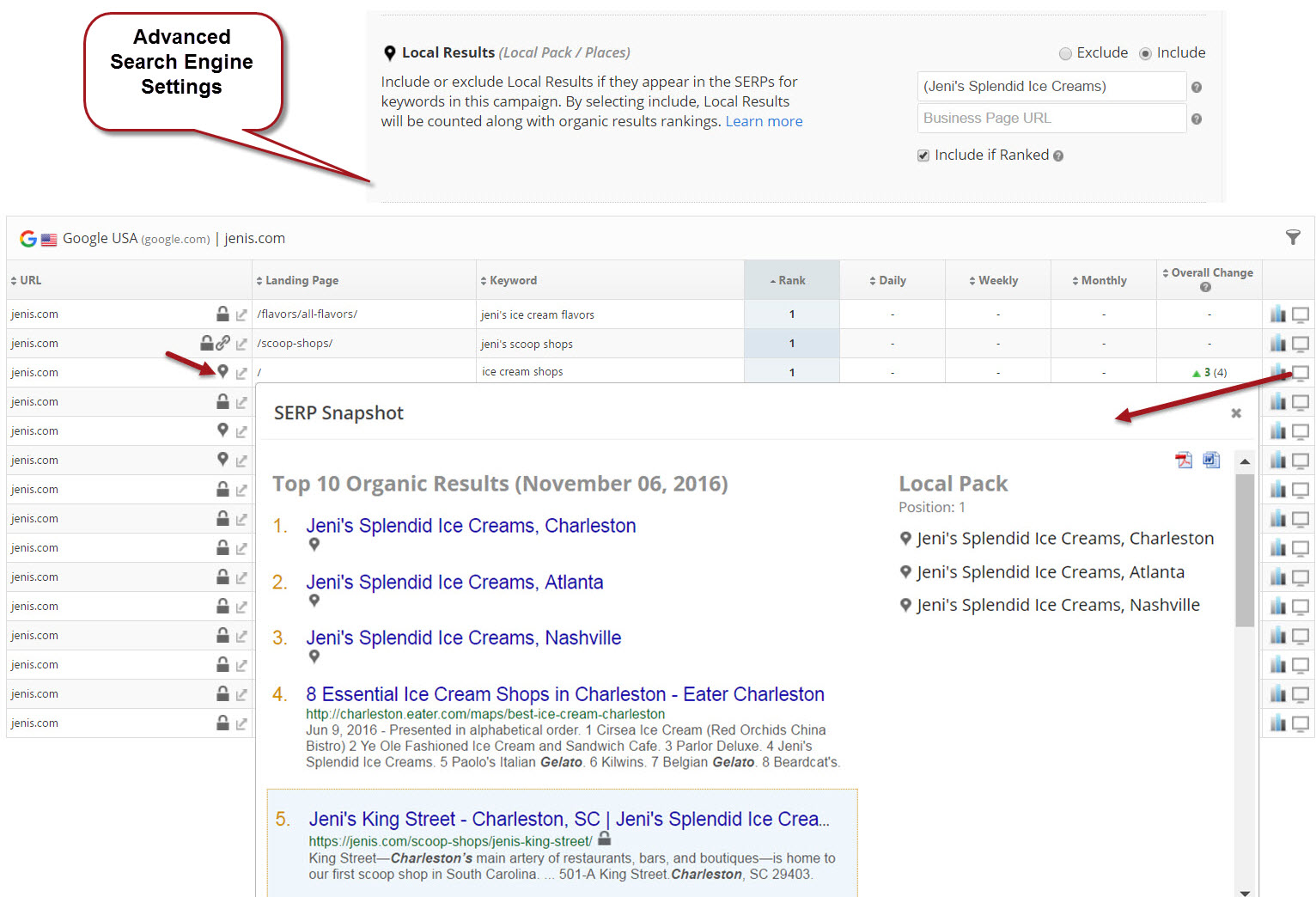
Task: Select the Include radio button
Action: [x=1145, y=53]
